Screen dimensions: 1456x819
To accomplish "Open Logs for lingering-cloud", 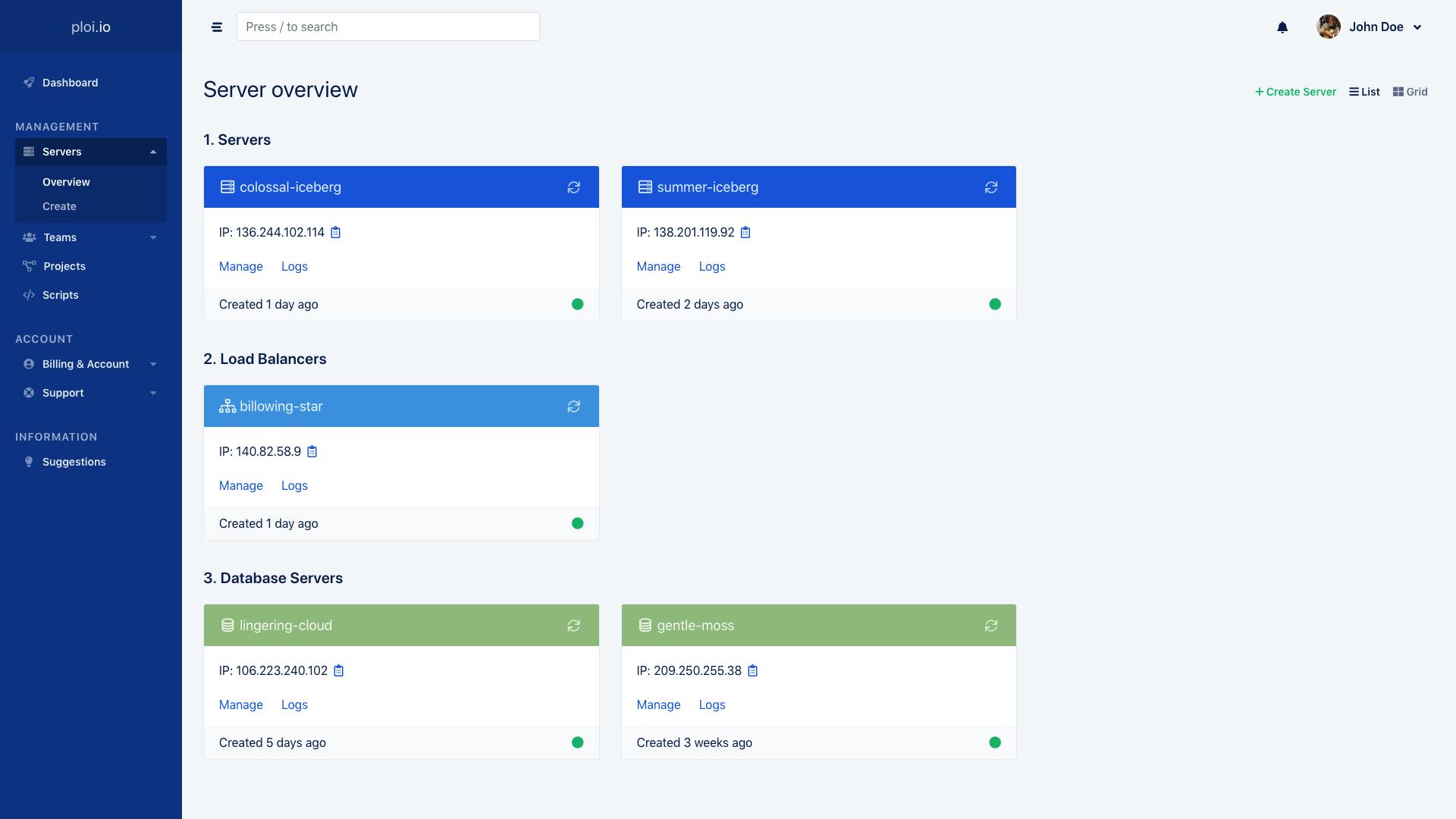I will [x=294, y=704].
